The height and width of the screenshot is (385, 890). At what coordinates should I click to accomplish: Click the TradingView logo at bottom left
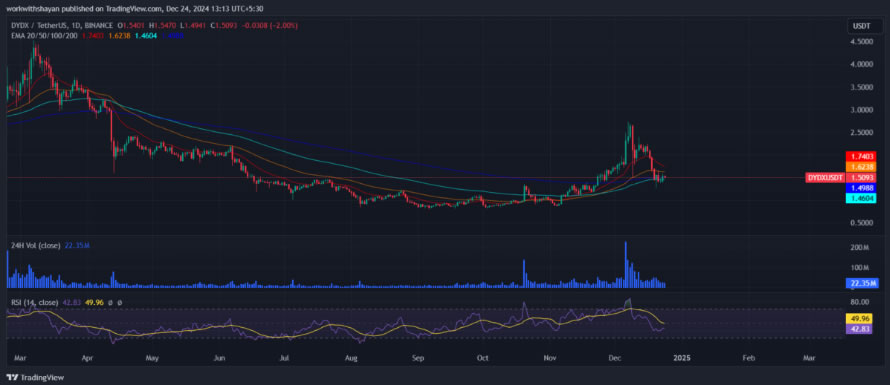point(35,378)
